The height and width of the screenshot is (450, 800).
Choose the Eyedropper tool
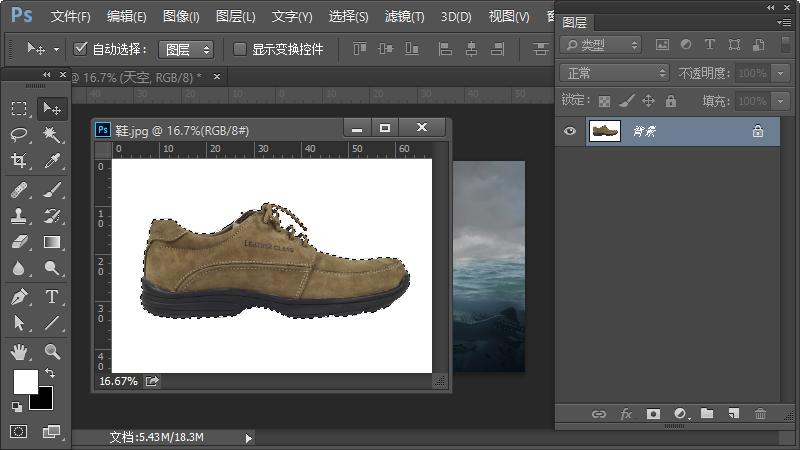point(52,161)
